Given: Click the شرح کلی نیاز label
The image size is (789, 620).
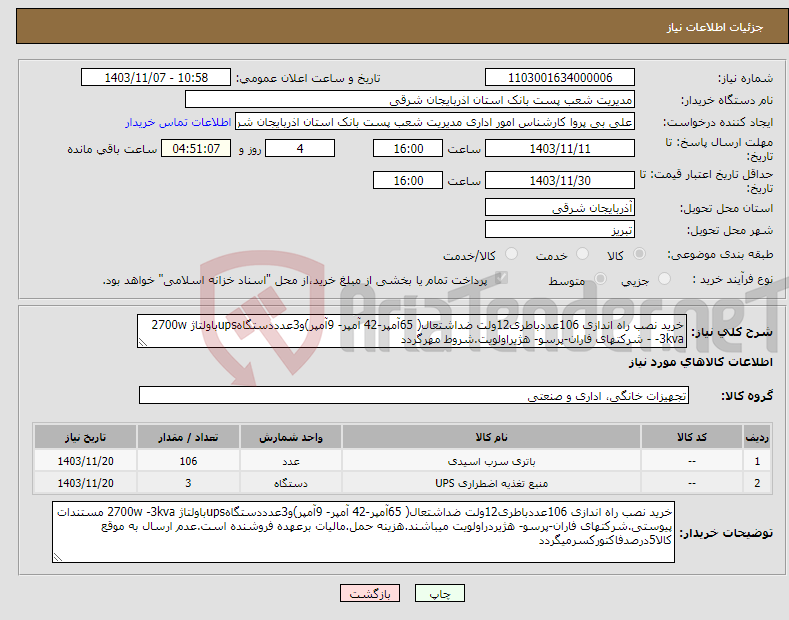Looking at the screenshot, I should [732, 332].
